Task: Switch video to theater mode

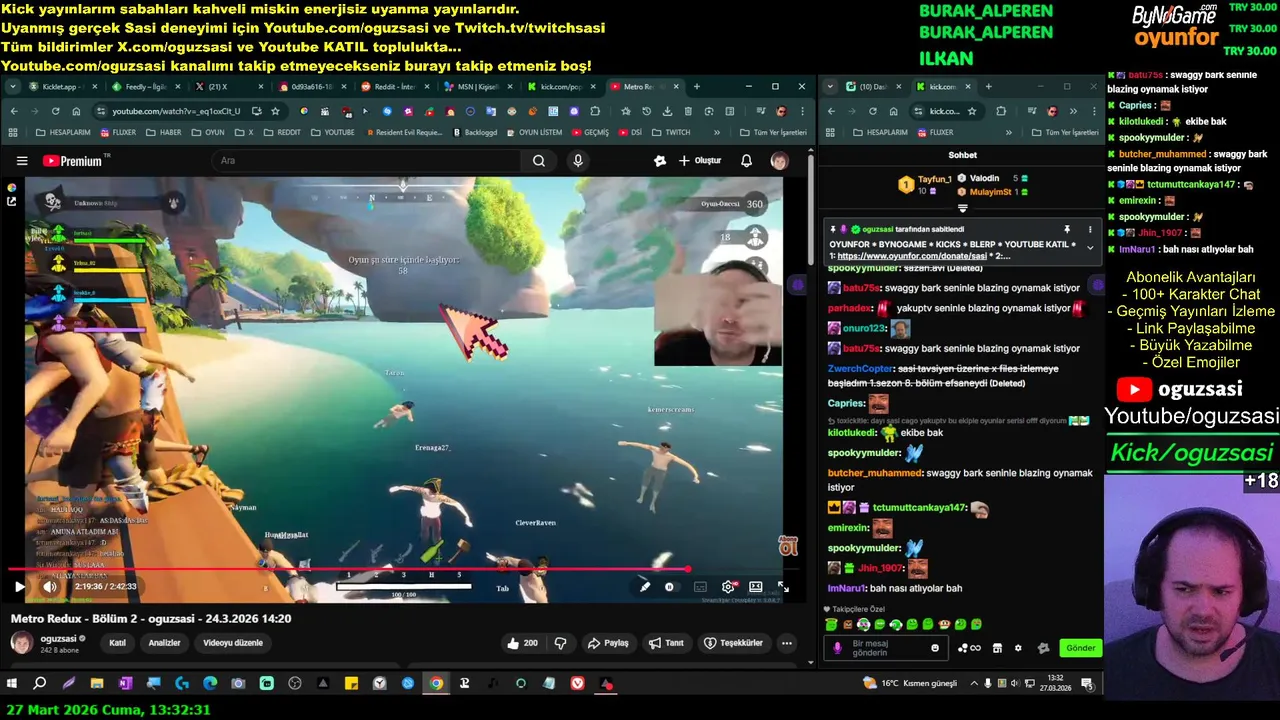Action: 756,587
